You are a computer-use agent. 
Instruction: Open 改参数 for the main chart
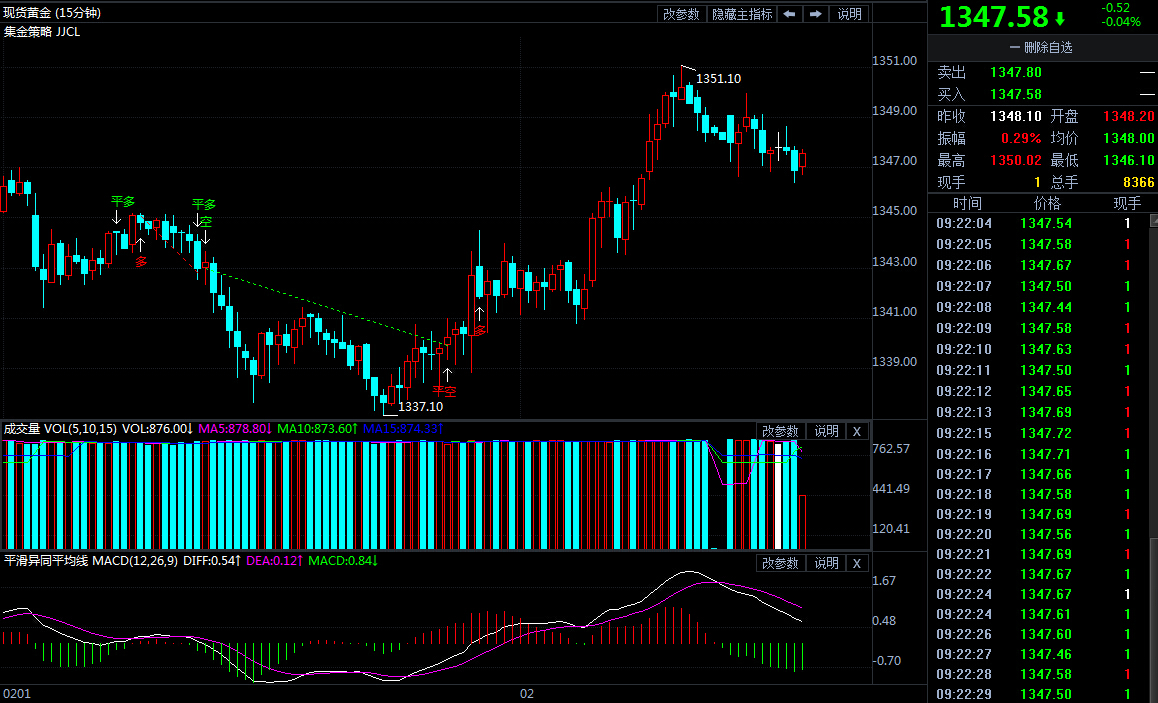click(x=681, y=14)
